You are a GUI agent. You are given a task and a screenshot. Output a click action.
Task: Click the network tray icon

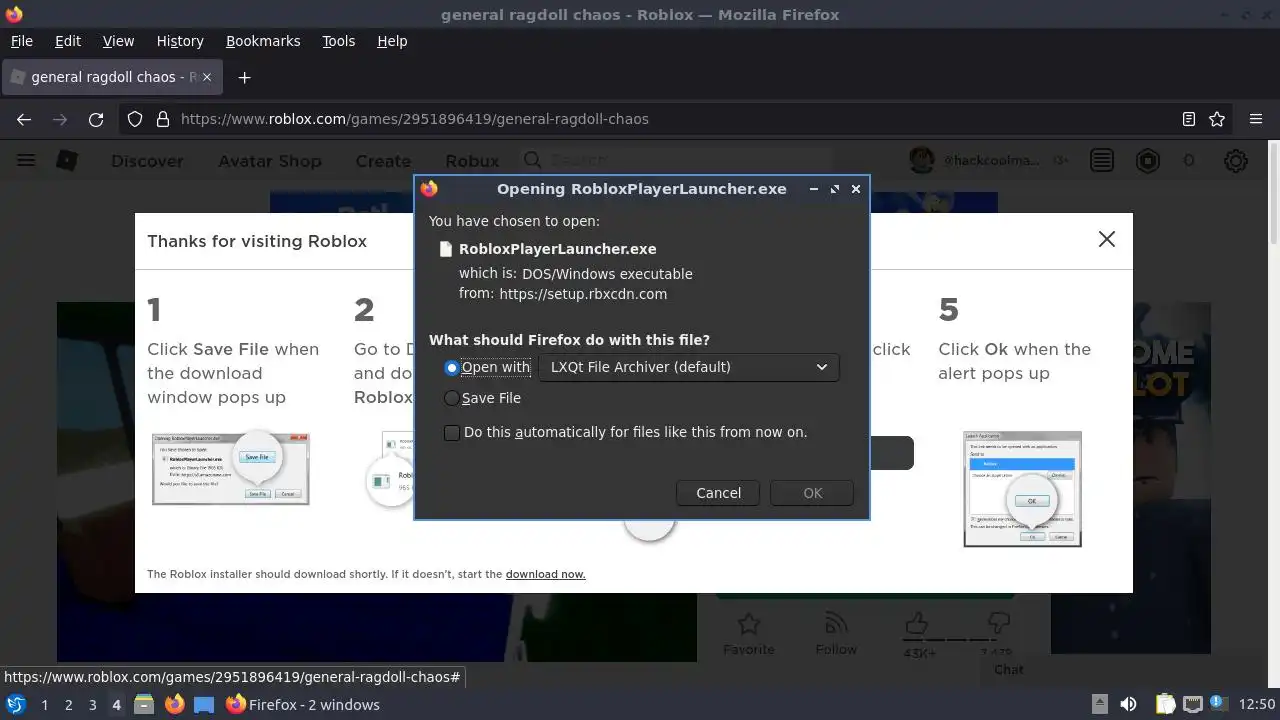click(x=1192, y=705)
